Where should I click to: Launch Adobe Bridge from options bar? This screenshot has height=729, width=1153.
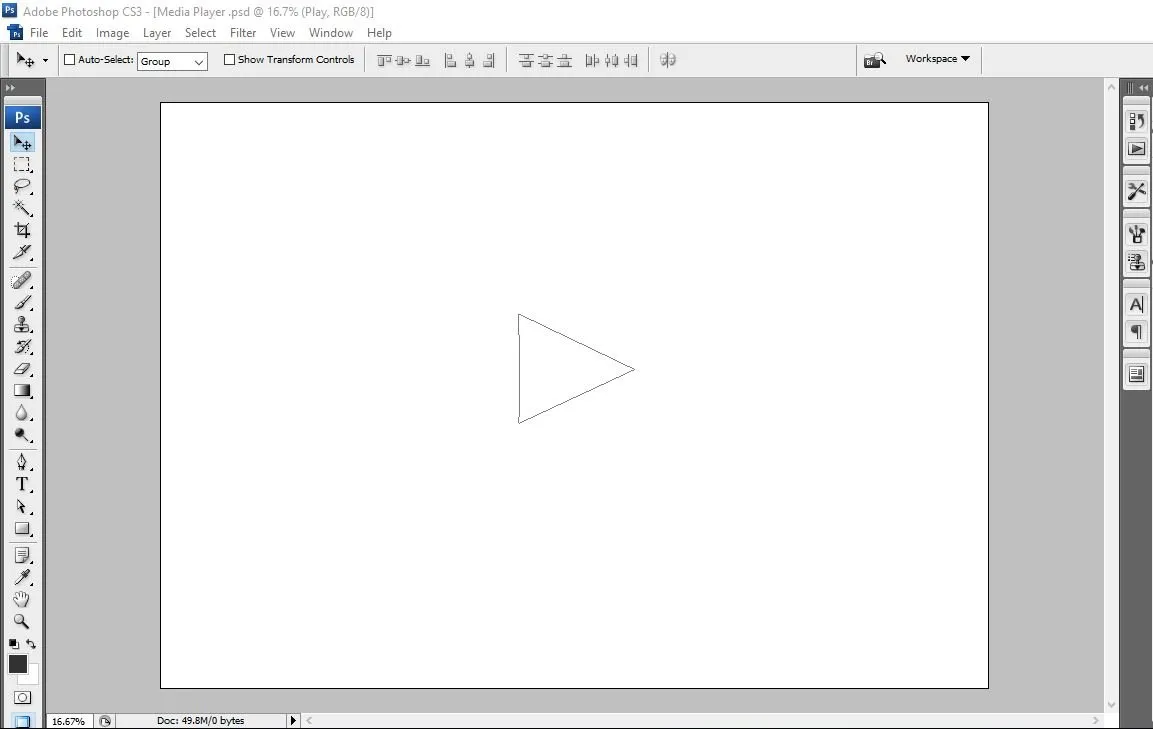point(874,60)
